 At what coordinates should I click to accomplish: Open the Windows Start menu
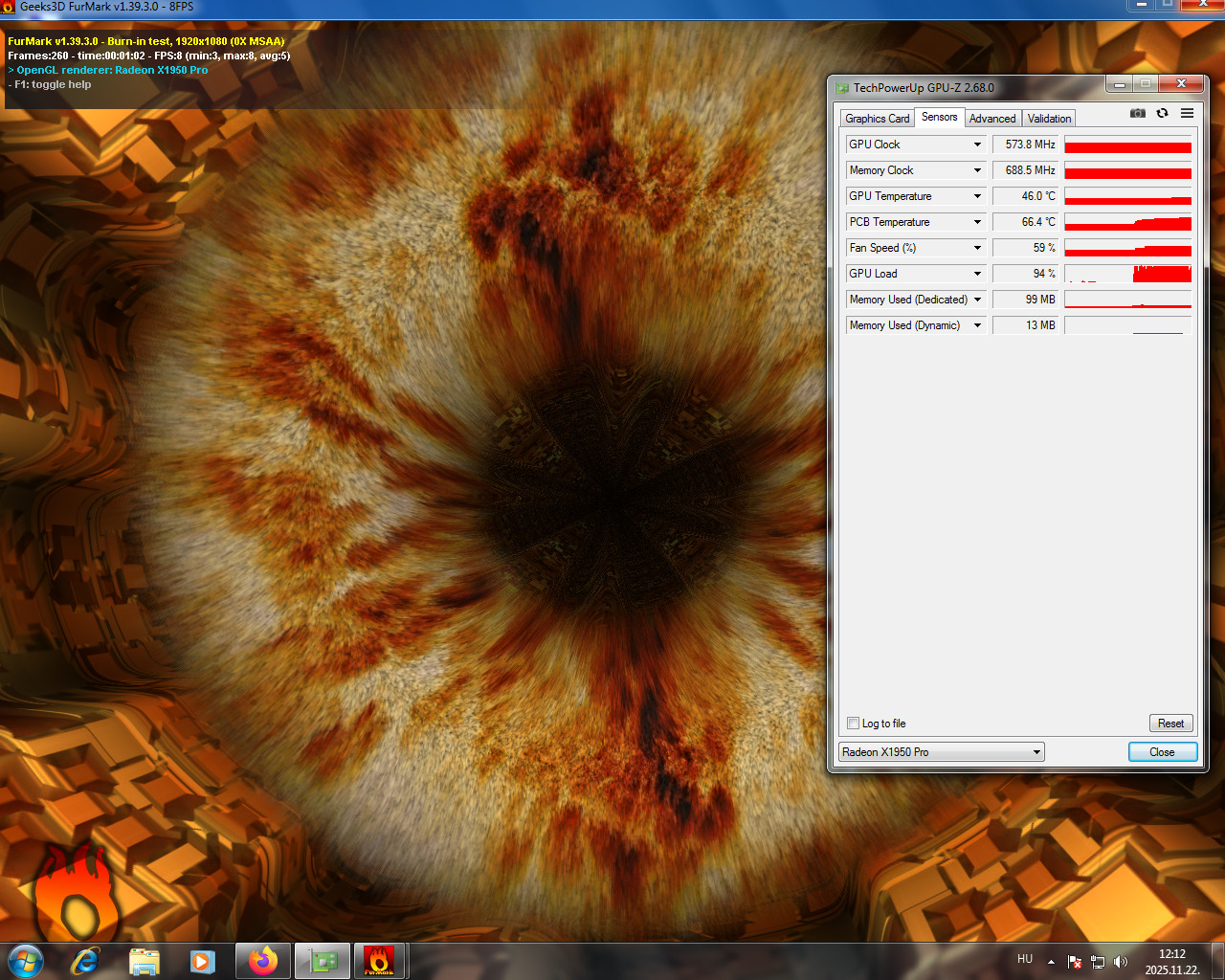(x=26, y=961)
